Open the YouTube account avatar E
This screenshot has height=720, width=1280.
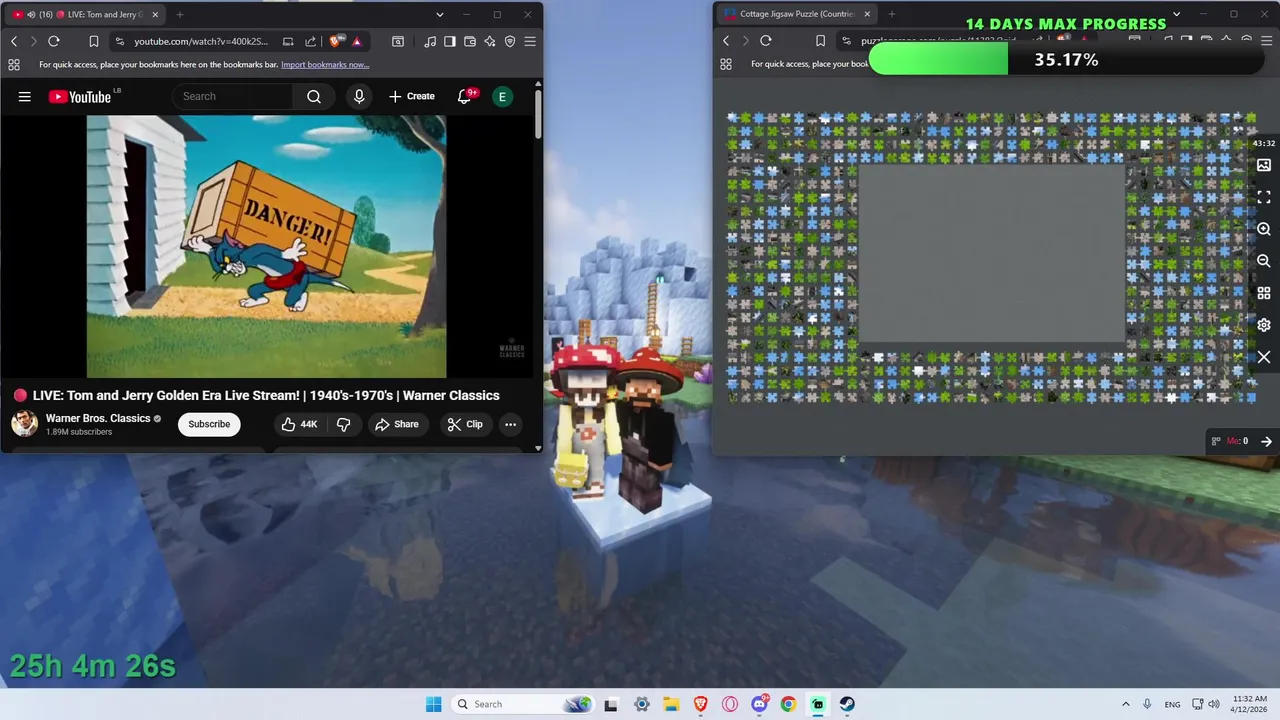[502, 96]
